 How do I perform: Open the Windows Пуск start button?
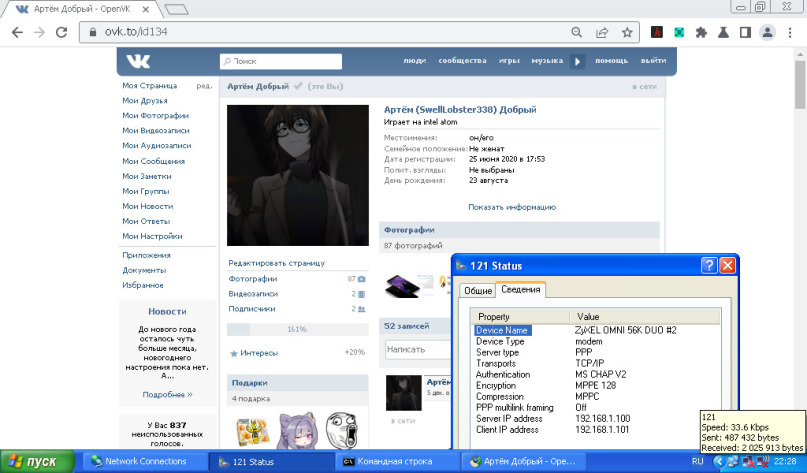coord(37,461)
